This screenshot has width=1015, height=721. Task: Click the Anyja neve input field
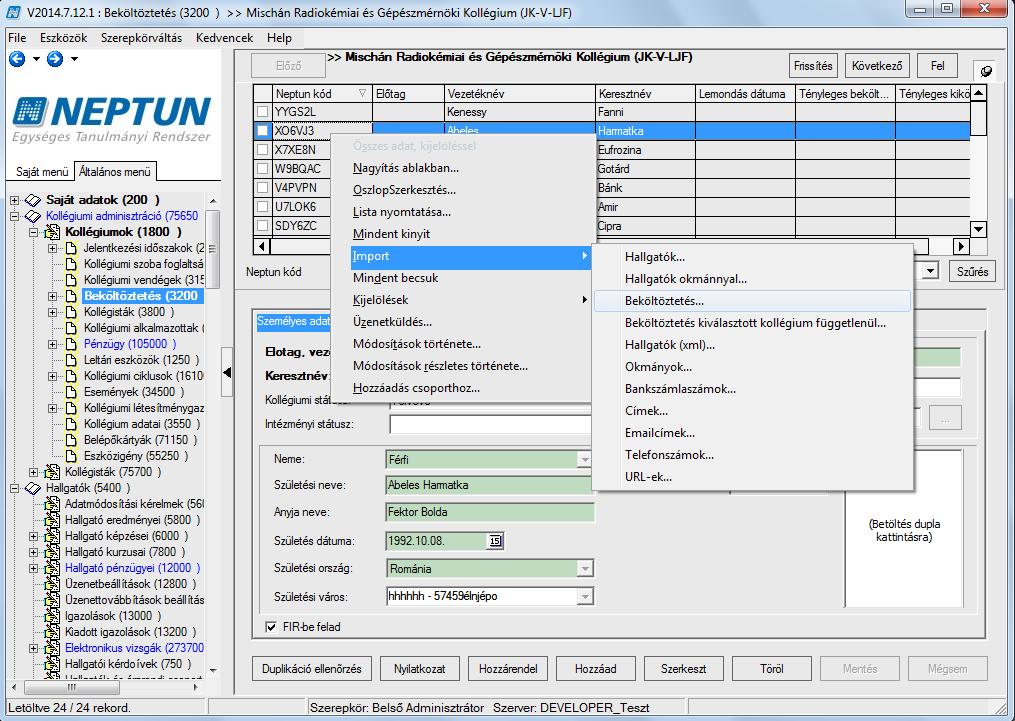[489, 512]
